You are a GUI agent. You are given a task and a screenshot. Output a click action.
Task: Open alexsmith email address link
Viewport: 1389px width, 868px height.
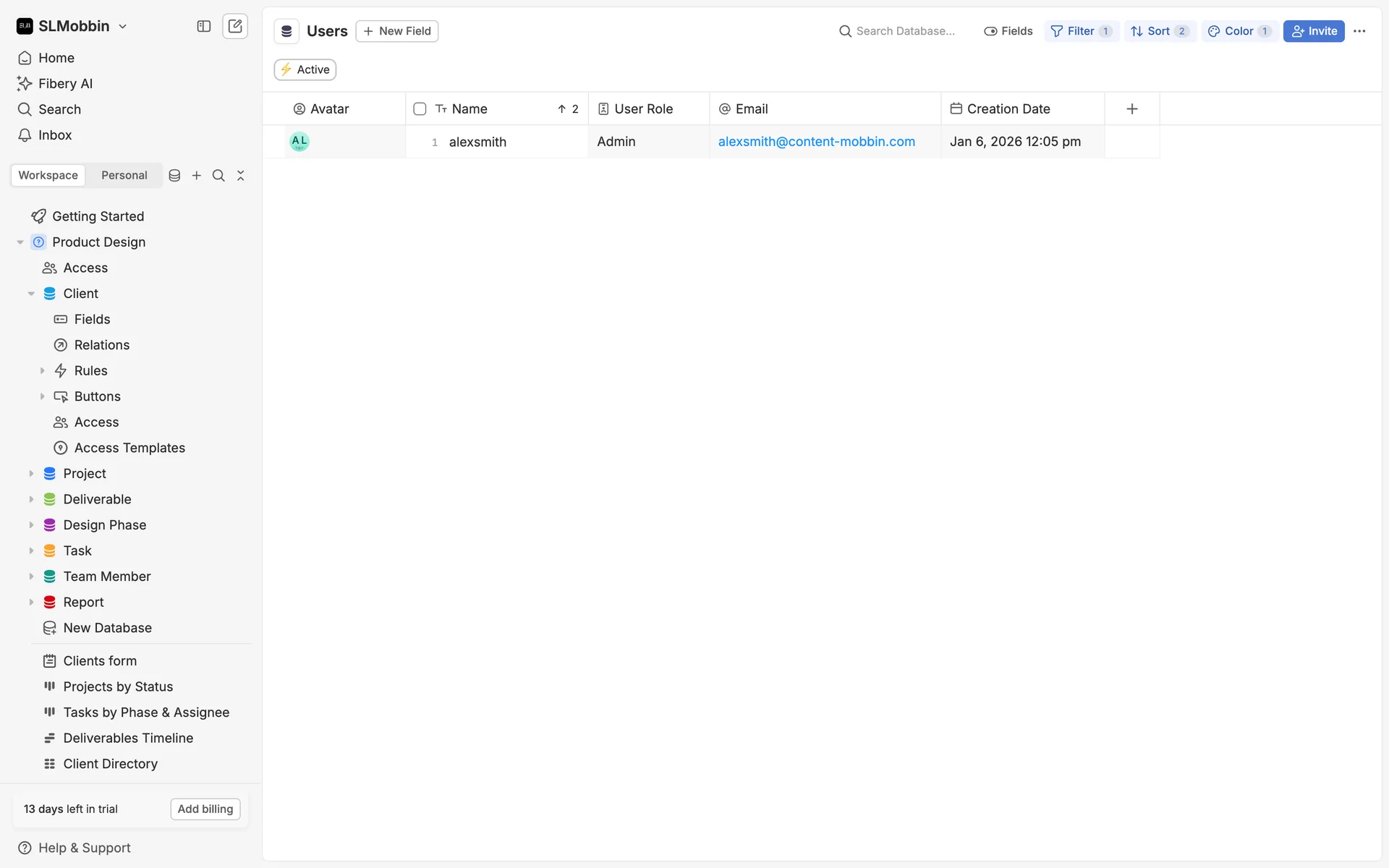(x=816, y=142)
